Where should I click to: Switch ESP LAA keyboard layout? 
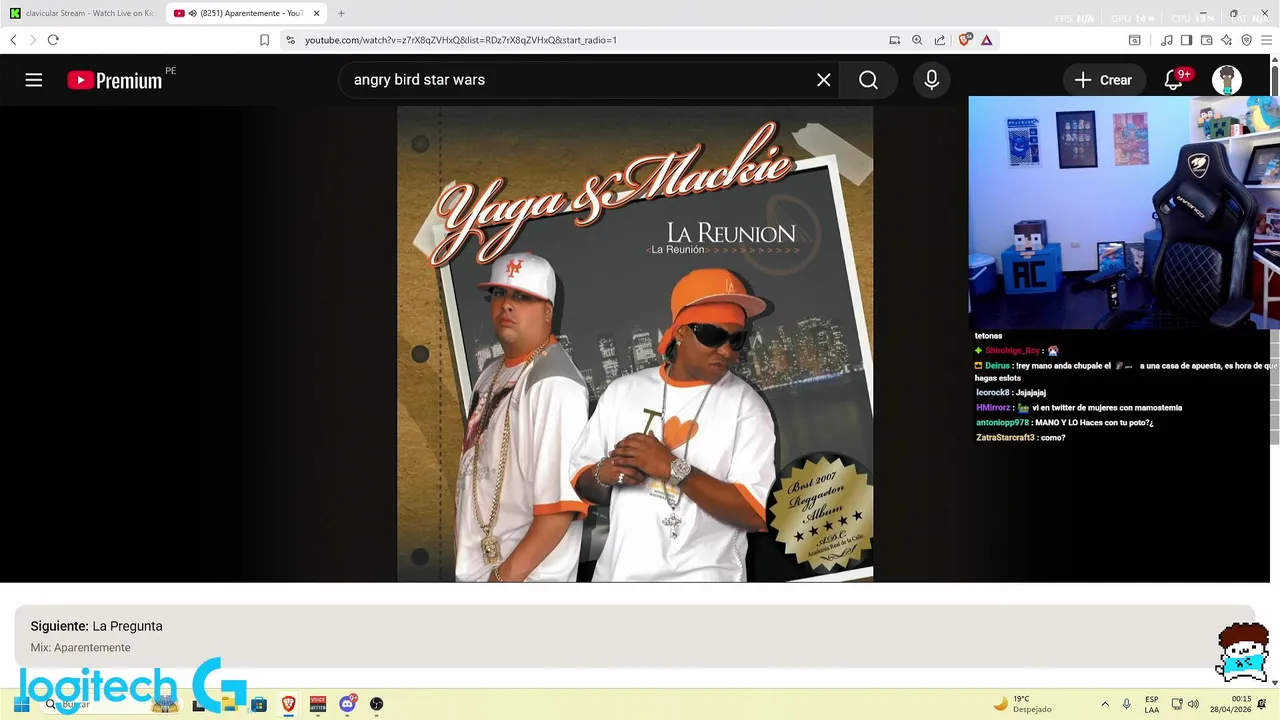pos(1152,704)
